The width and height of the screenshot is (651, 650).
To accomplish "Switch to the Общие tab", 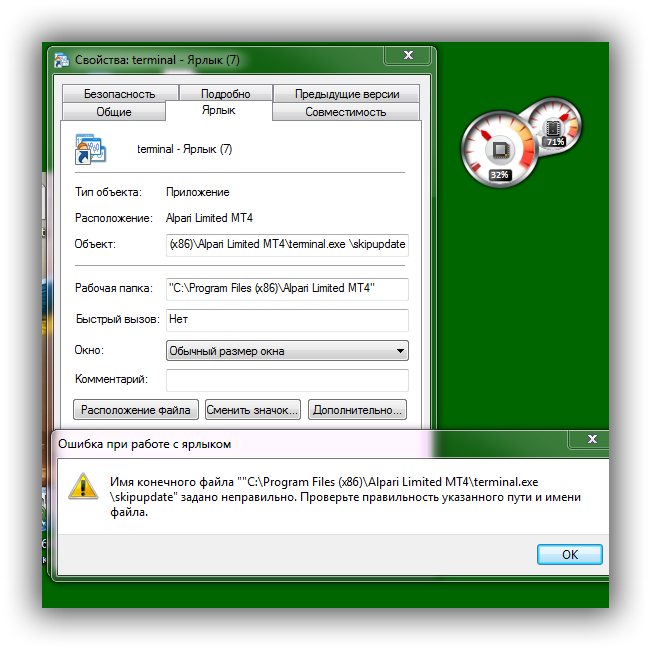I will [114, 112].
